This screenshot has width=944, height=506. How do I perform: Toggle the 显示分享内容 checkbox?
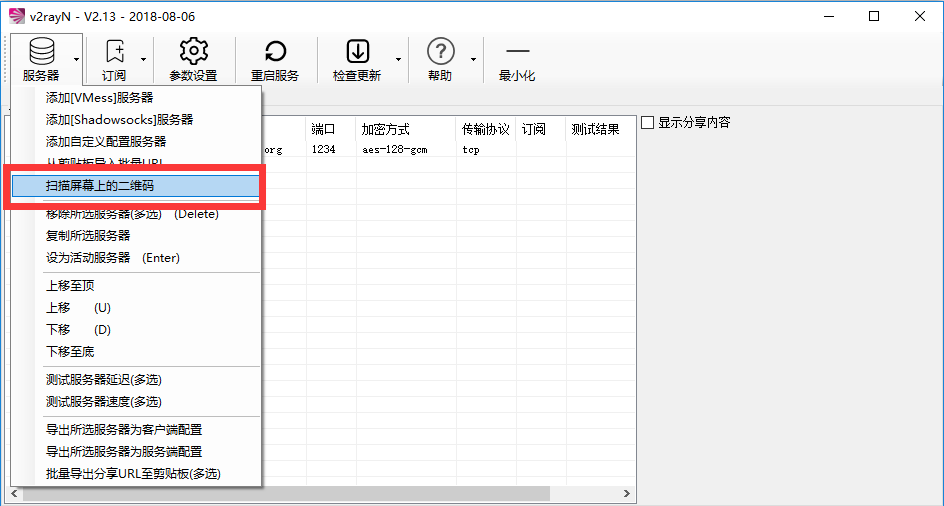(648, 123)
